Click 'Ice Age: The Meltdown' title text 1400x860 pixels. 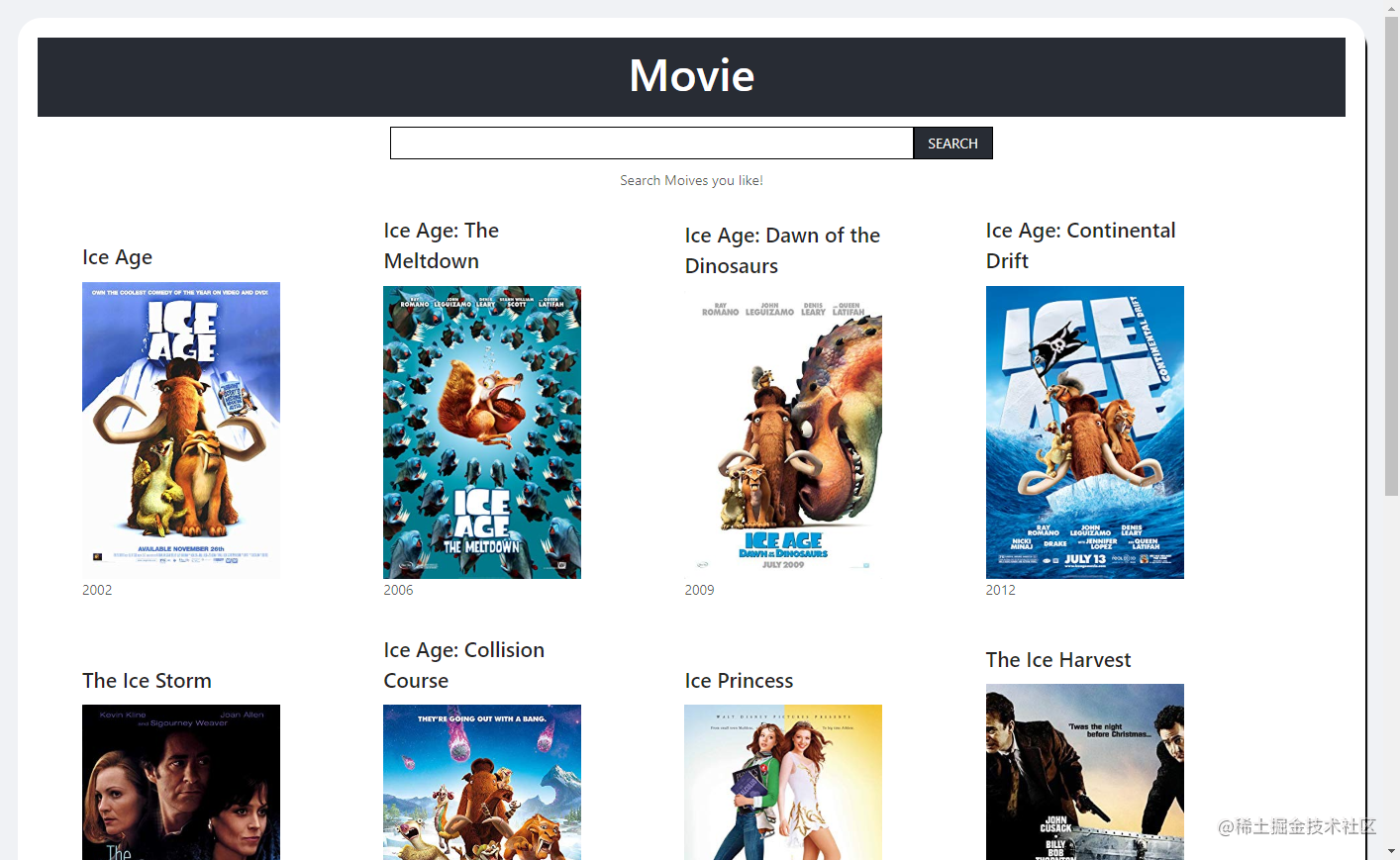click(x=442, y=245)
